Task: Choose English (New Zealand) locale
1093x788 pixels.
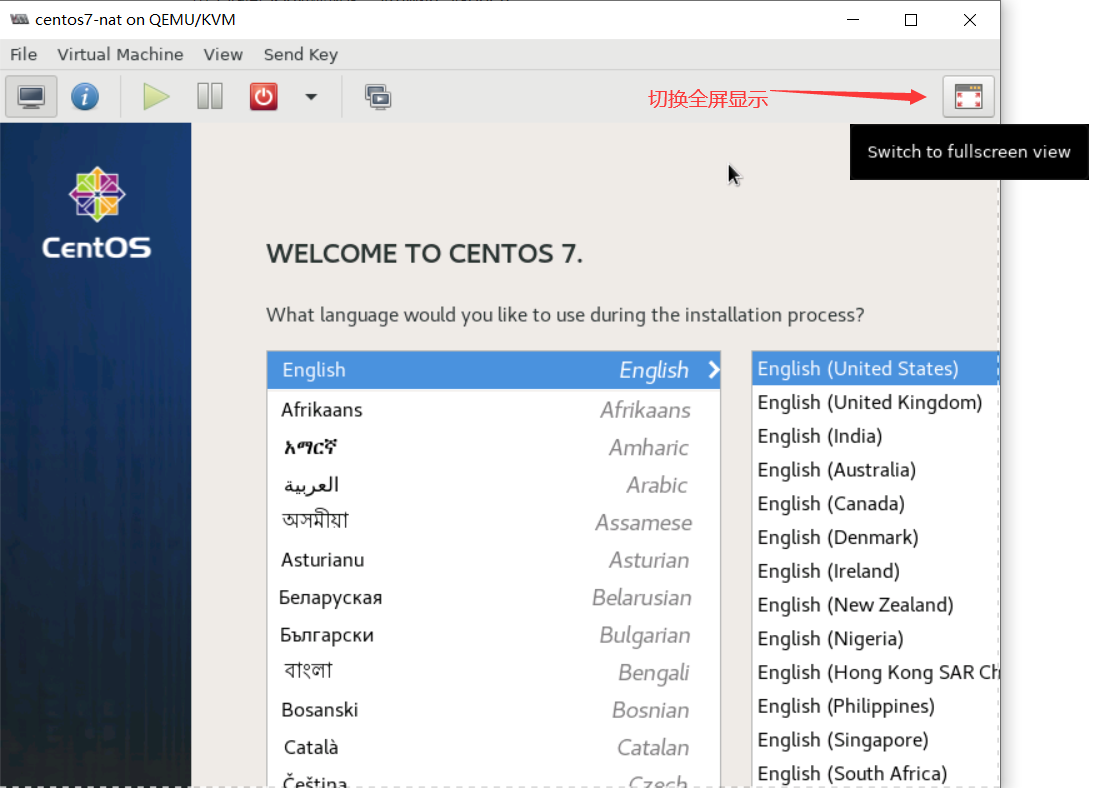Action: [876, 605]
